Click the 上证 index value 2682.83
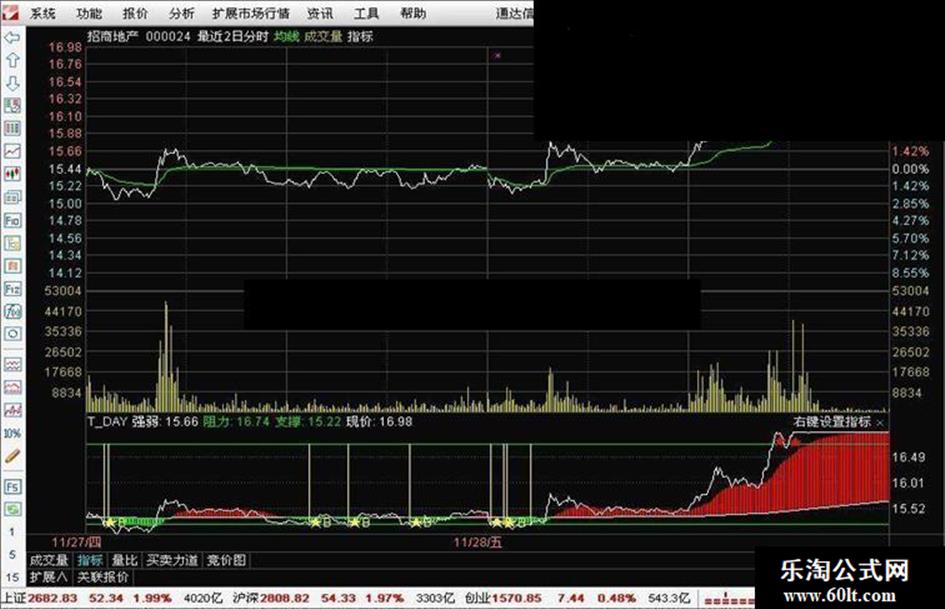Image resolution: width=945 pixels, height=609 pixels. tap(52, 598)
